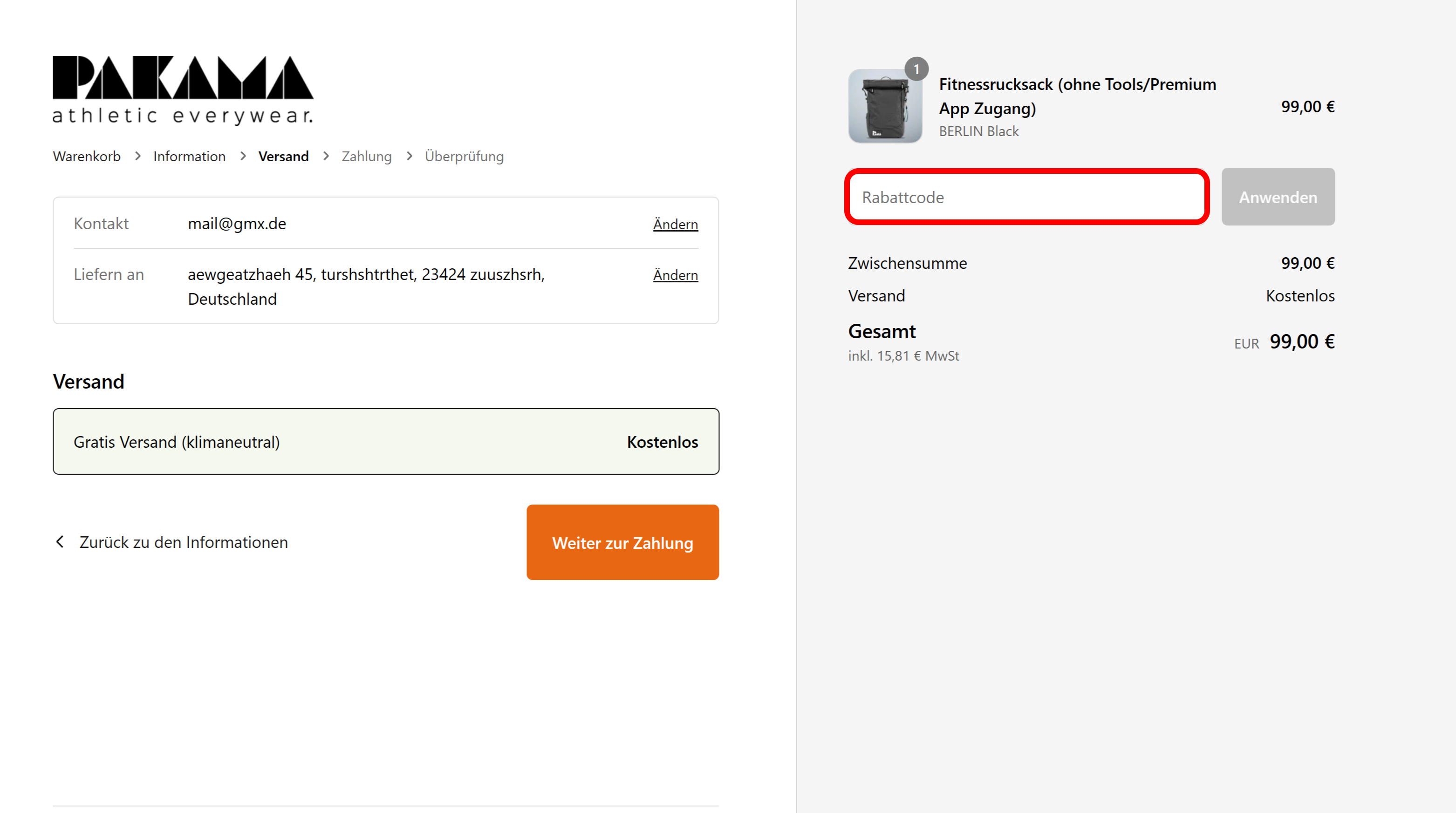Open the Fitnessrucksack product thumbnail

pyautogui.click(x=885, y=106)
